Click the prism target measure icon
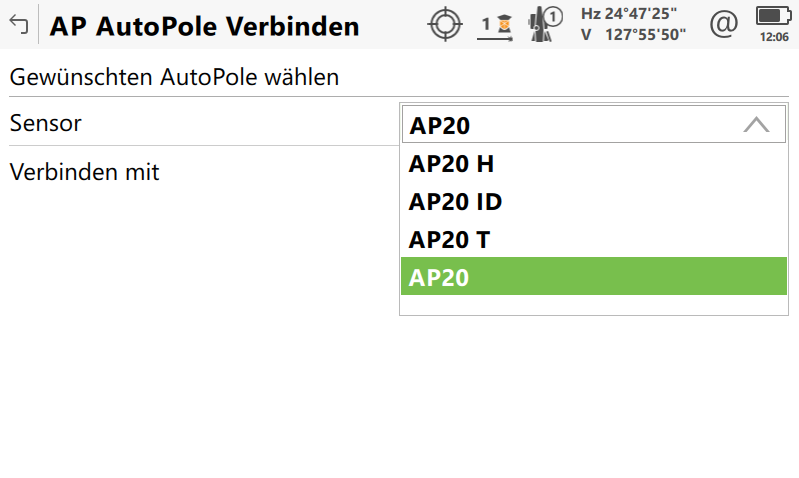The height and width of the screenshot is (478, 799). [x=492, y=25]
